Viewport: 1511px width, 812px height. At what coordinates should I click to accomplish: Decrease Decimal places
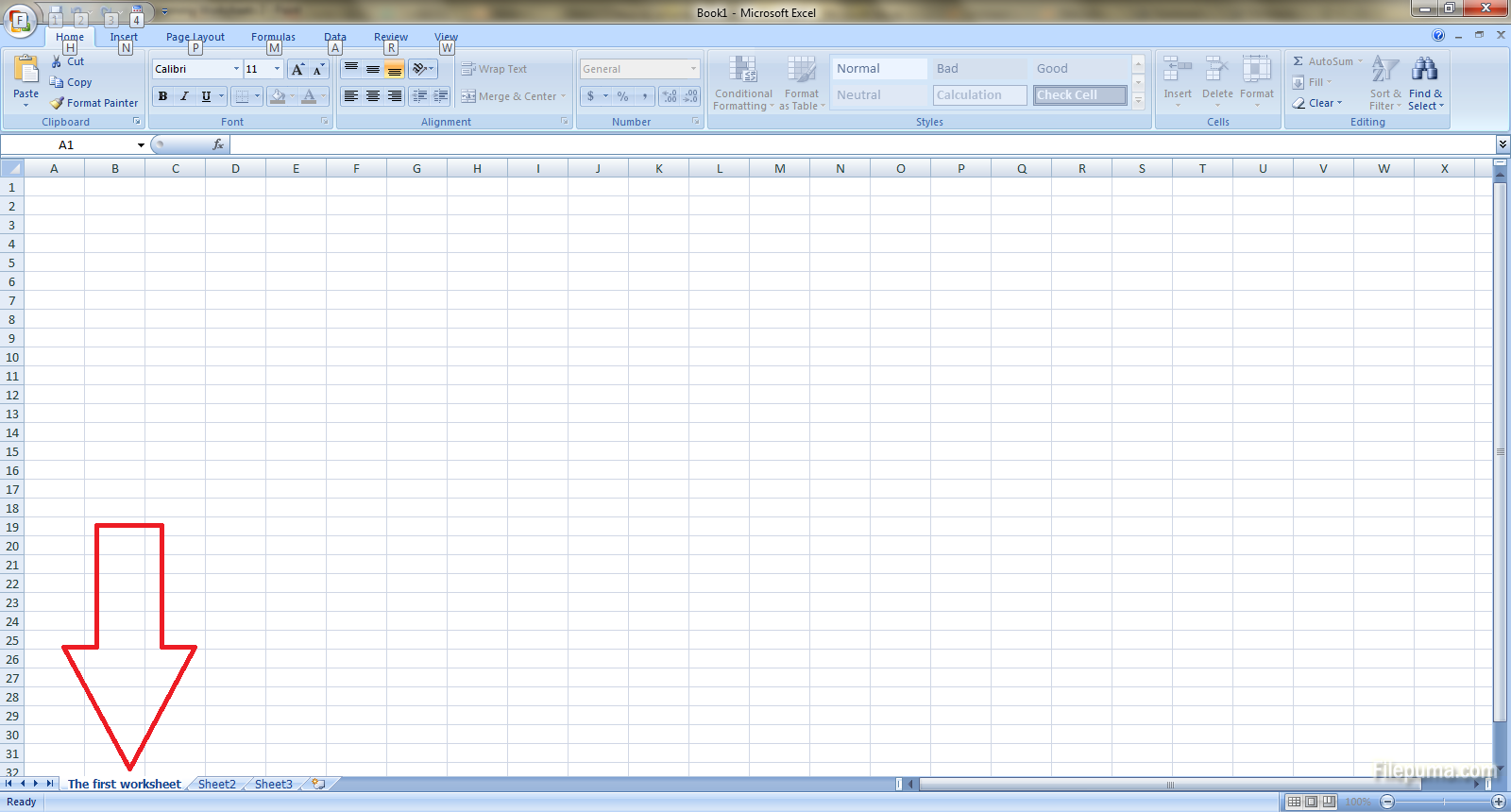click(x=690, y=96)
